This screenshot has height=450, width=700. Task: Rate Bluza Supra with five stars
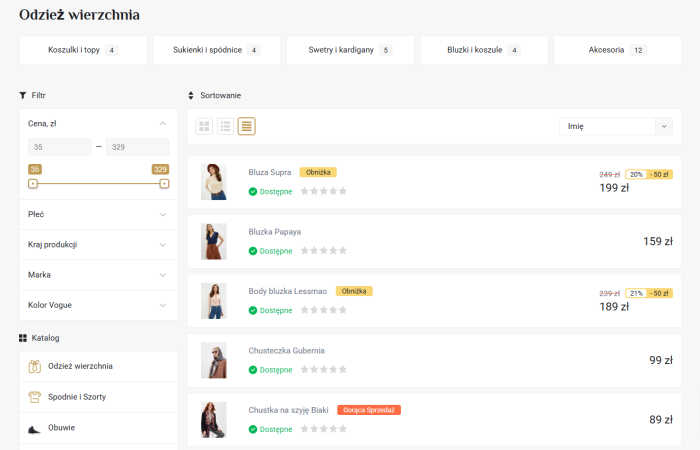coord(343,191)
